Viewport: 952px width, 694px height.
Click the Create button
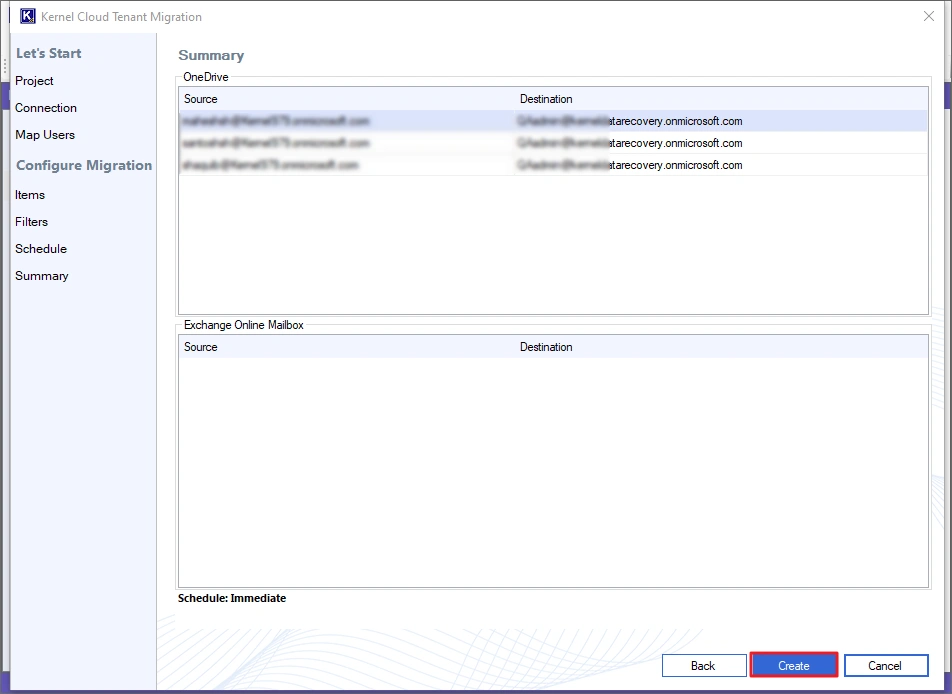[x=794, y=666]
